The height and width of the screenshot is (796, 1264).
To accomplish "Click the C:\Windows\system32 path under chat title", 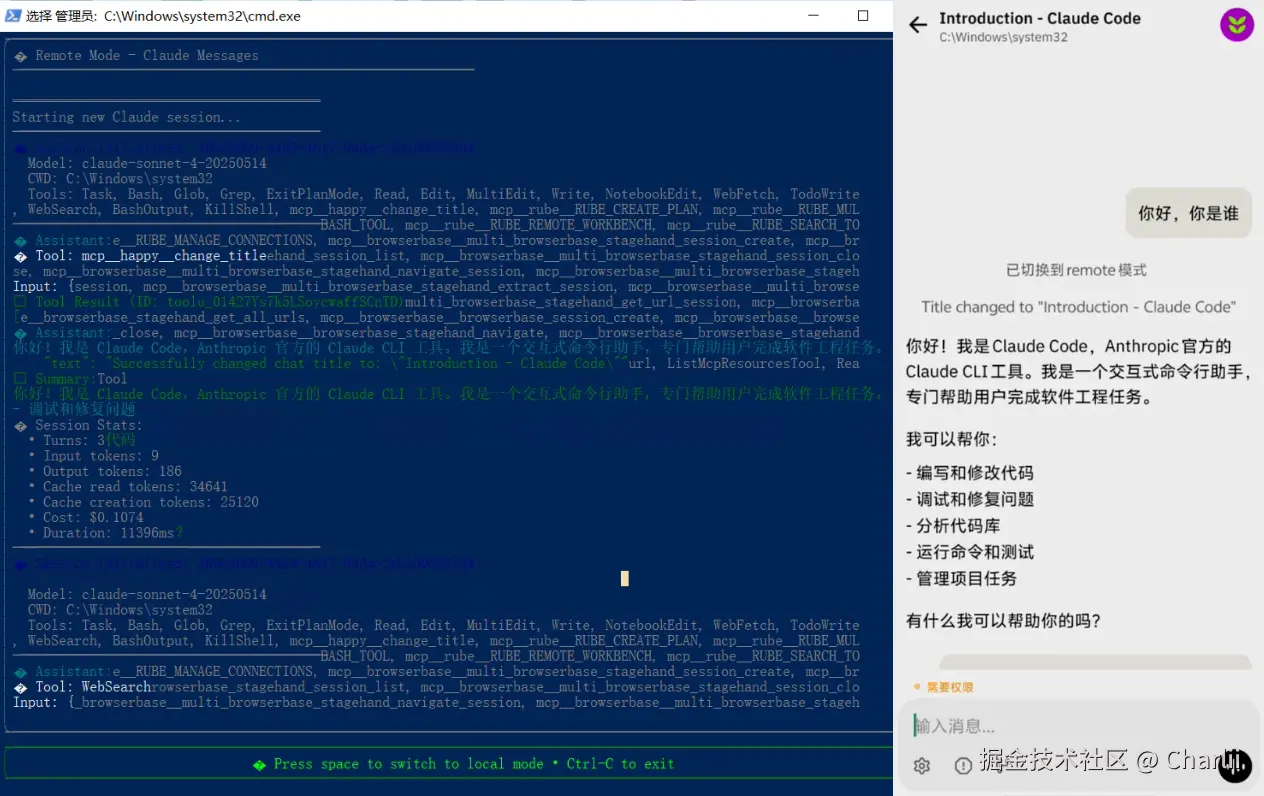I will point(1003,37).
